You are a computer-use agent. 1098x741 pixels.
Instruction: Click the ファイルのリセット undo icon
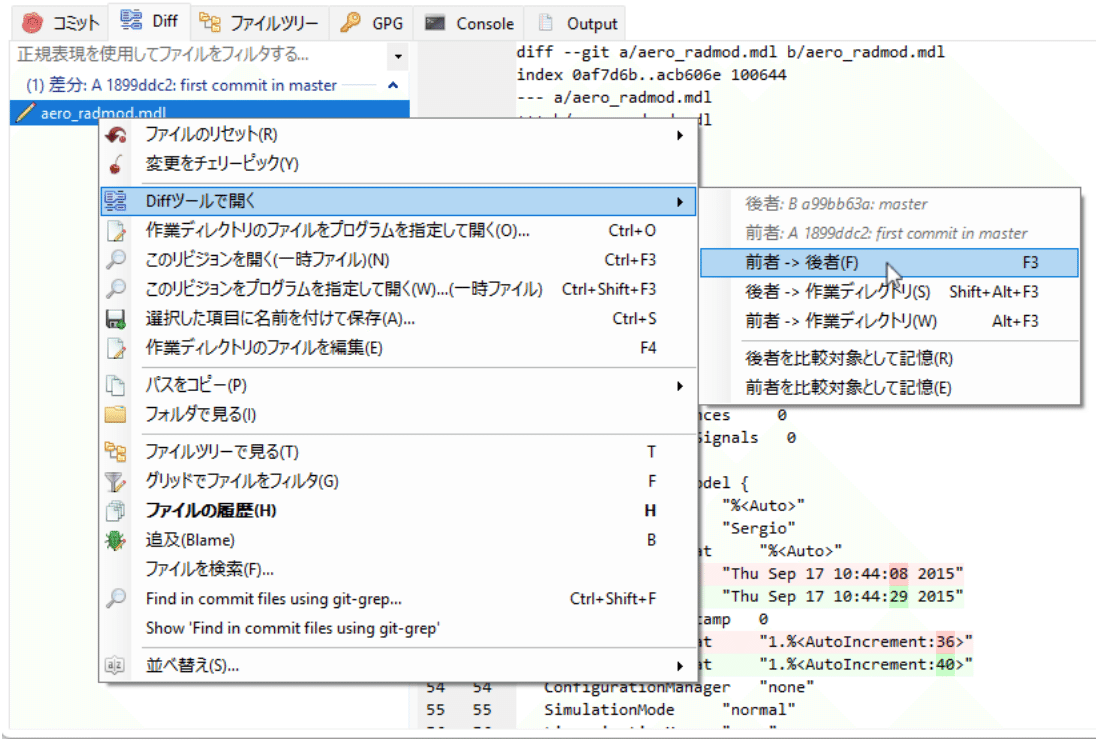[x=116, y=134]
